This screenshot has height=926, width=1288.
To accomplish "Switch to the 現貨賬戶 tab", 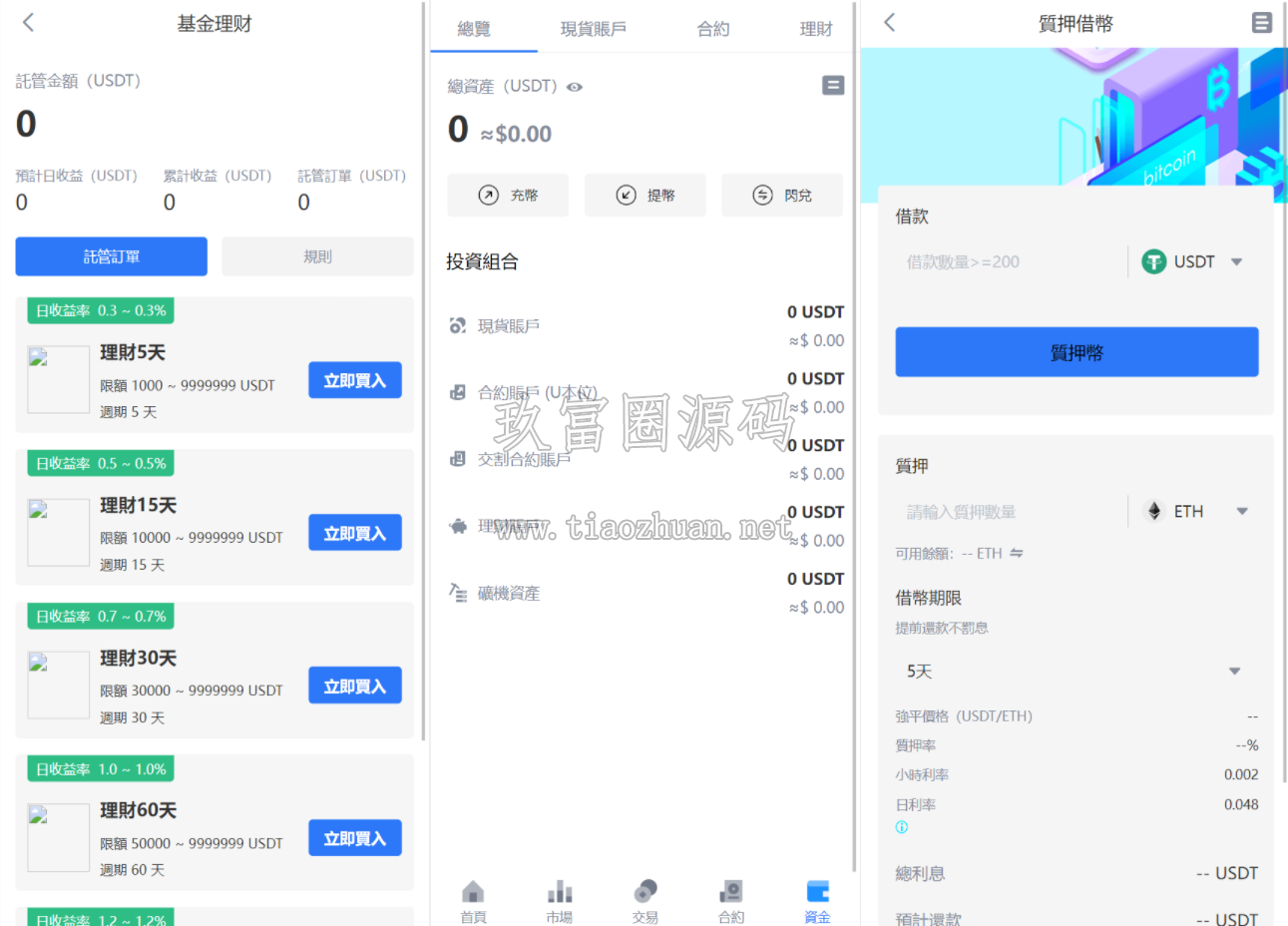I will coord(594,29).
